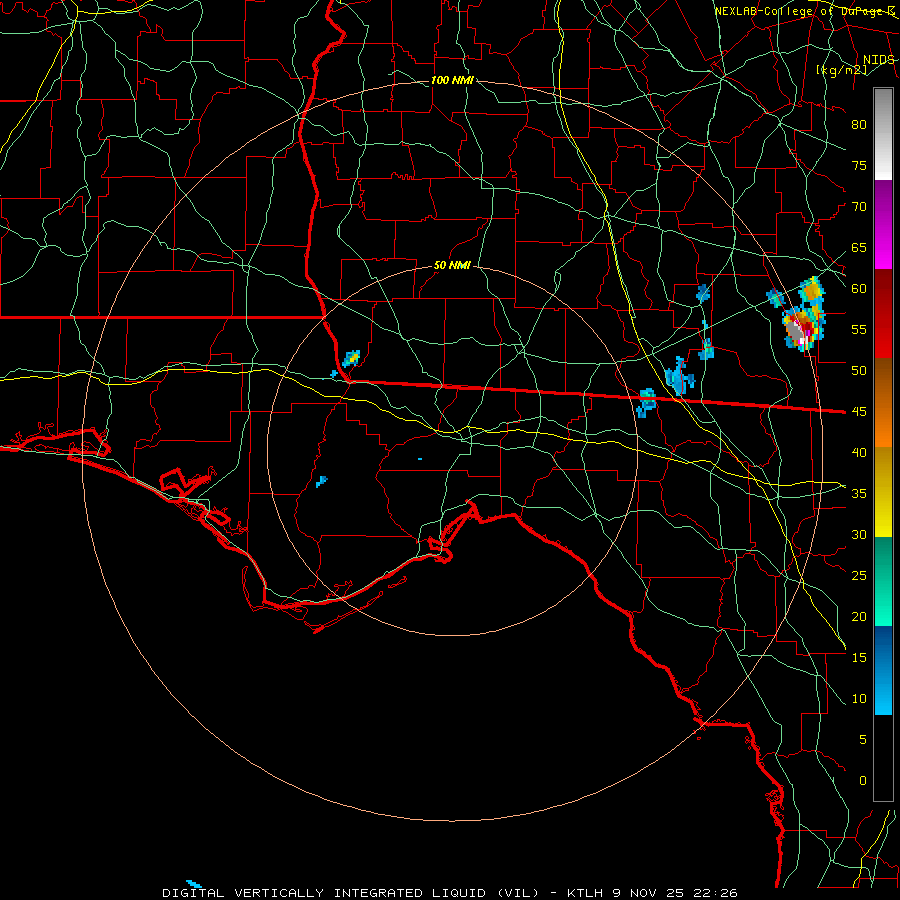Click the "55" value on the color scale

(x=859, y=330)
